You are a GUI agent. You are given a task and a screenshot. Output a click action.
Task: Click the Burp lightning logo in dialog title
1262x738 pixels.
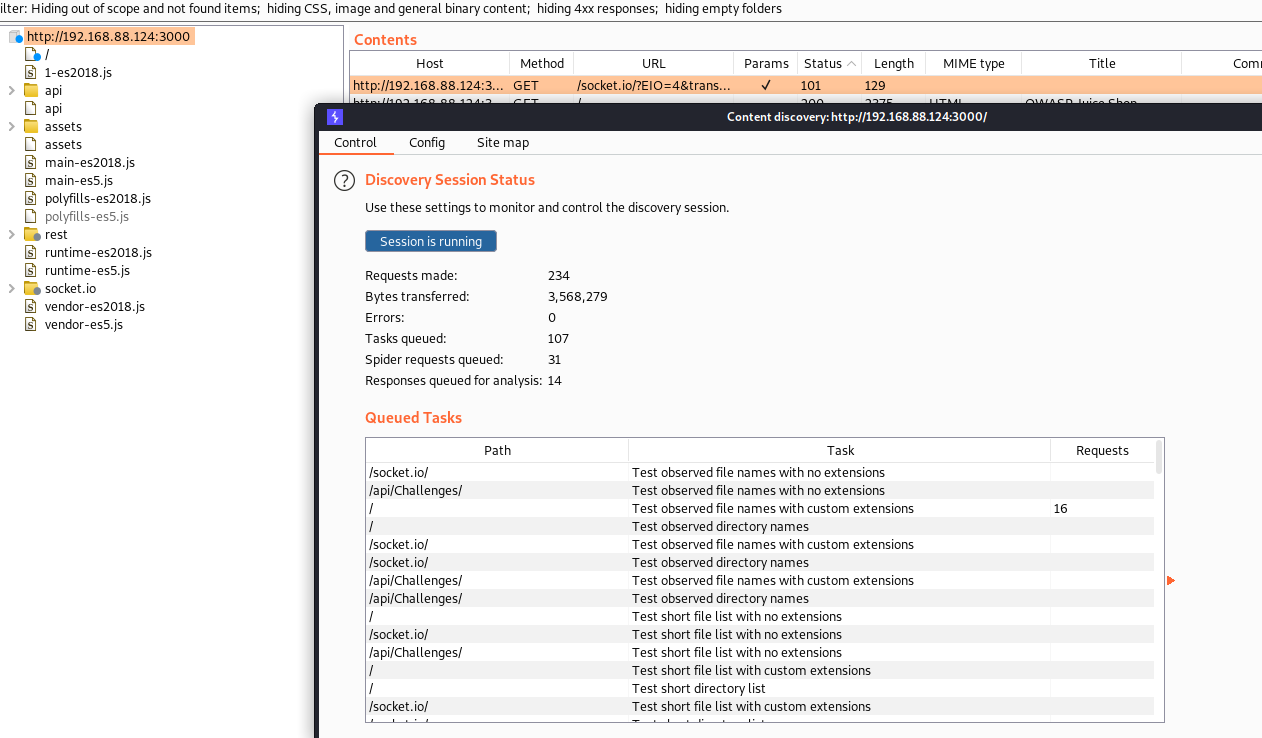pyautogui.click(x=334, y=117)
